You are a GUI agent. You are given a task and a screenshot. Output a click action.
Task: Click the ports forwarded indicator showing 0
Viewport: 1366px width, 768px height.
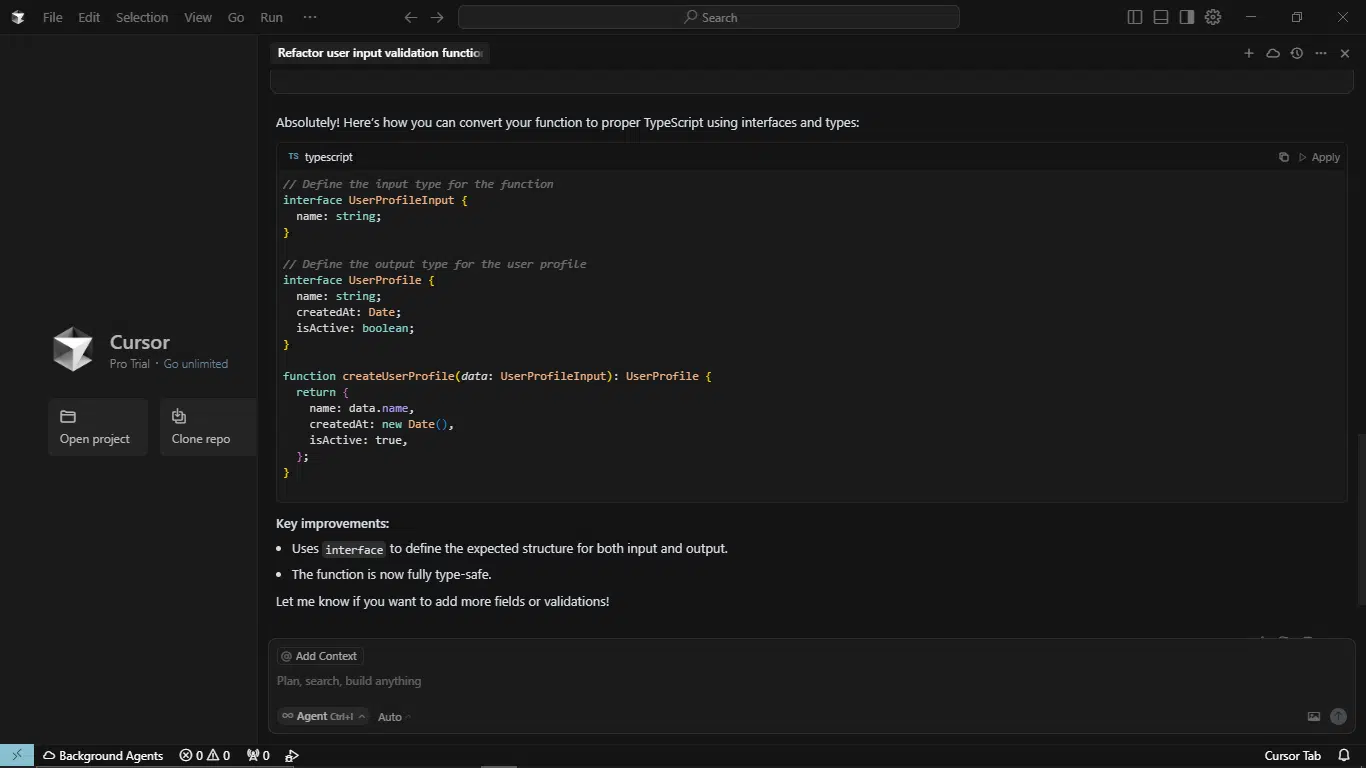point(258,755)
